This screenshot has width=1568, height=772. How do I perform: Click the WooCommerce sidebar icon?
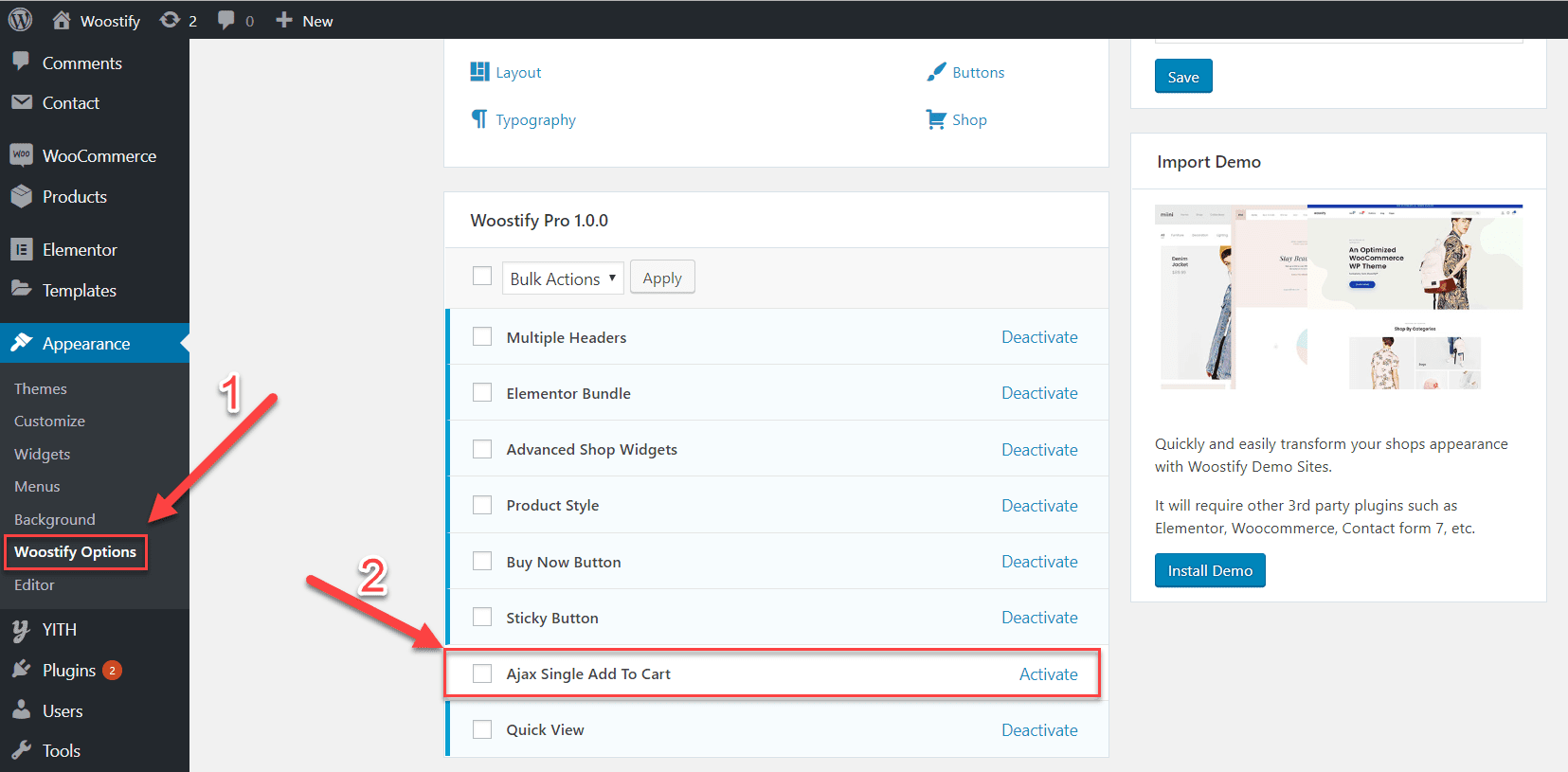click(x=22, y=154)
